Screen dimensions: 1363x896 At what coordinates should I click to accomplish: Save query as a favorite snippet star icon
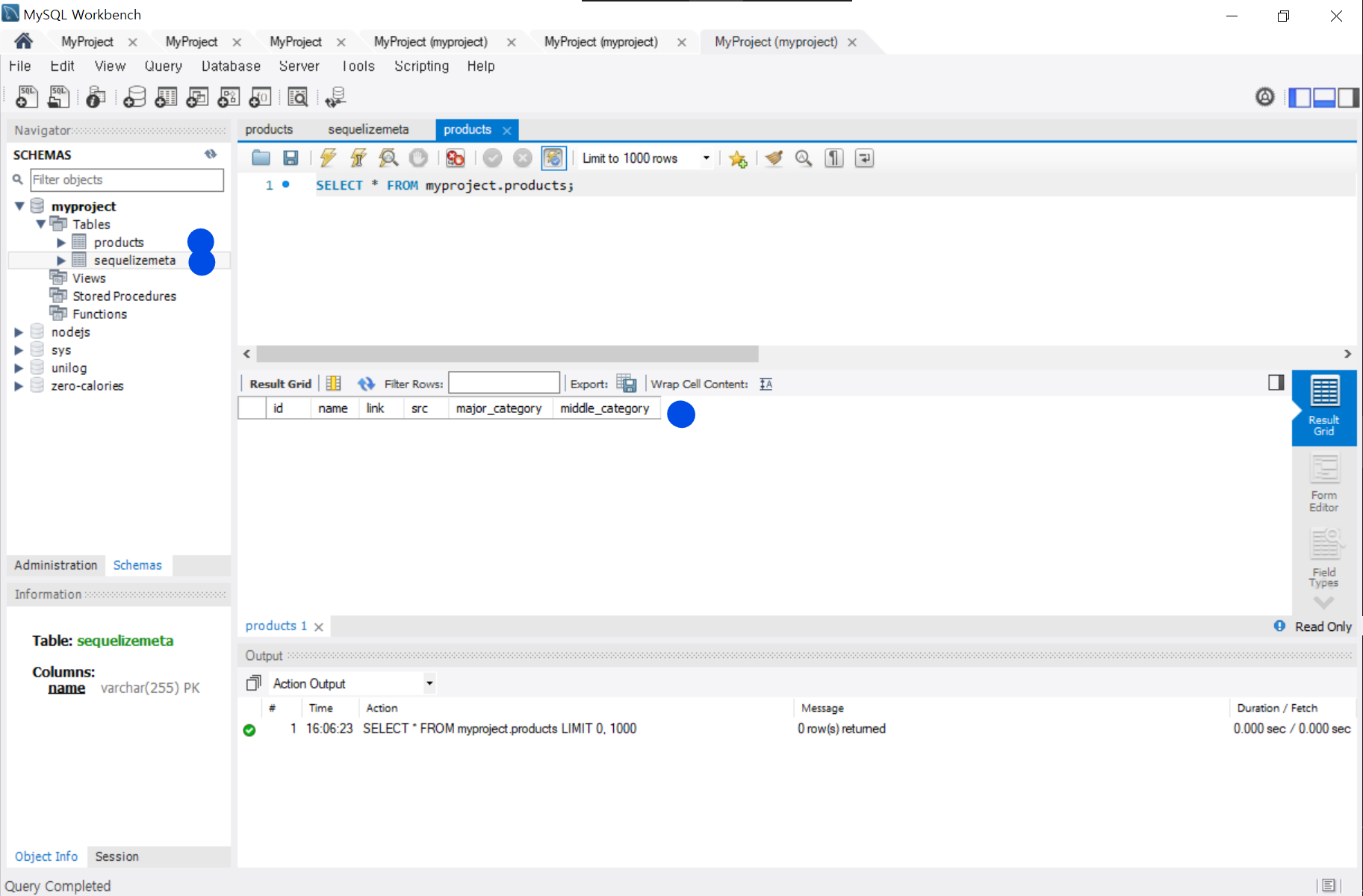point(738,158)
